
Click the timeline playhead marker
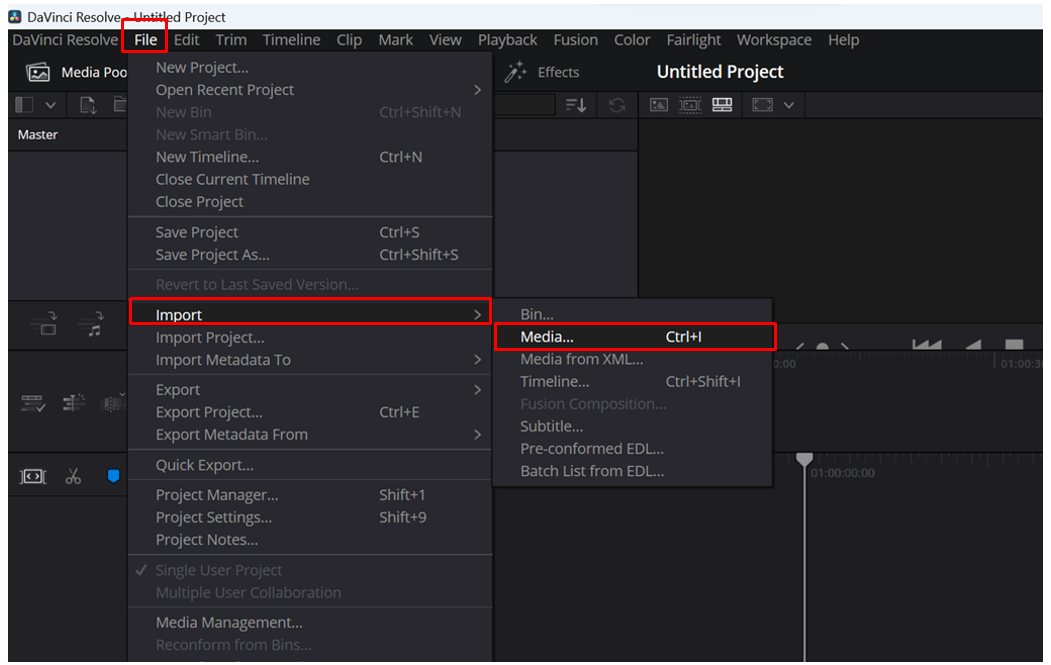coord(805,458)
